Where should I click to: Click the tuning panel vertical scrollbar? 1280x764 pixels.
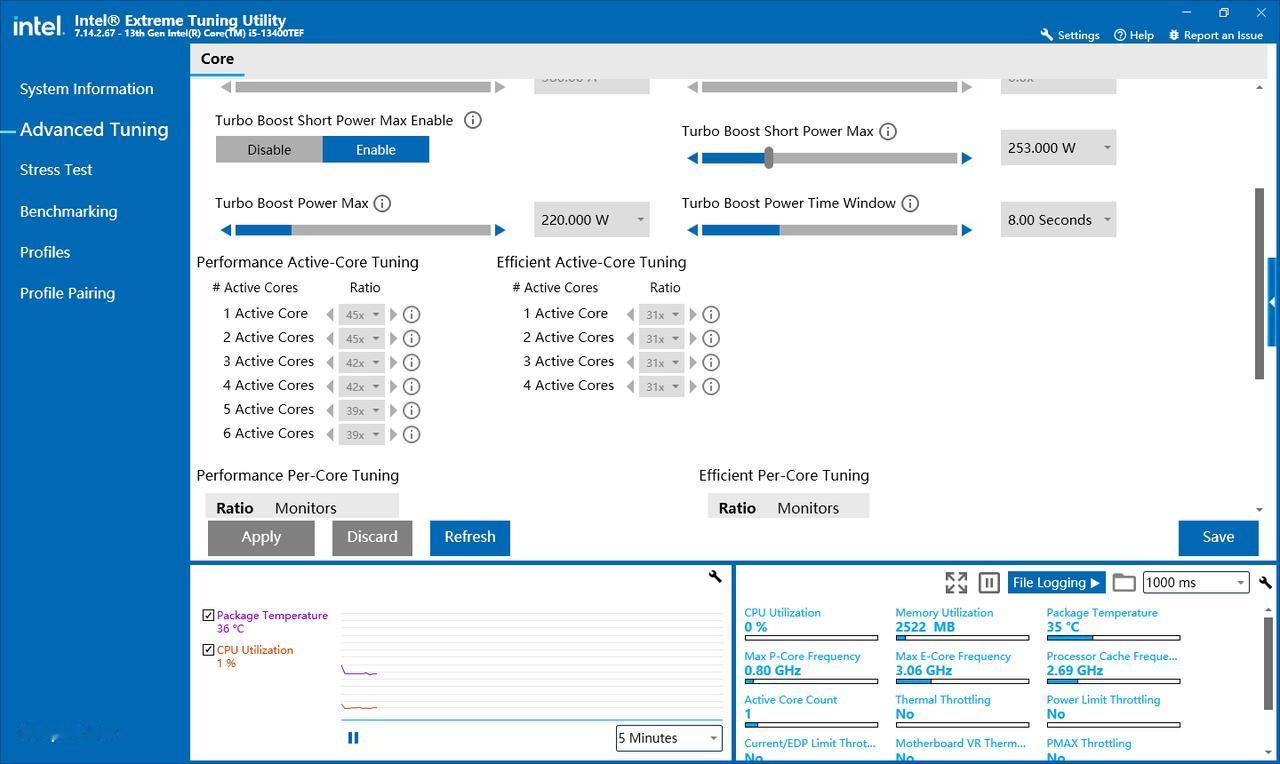[1259, 284]
